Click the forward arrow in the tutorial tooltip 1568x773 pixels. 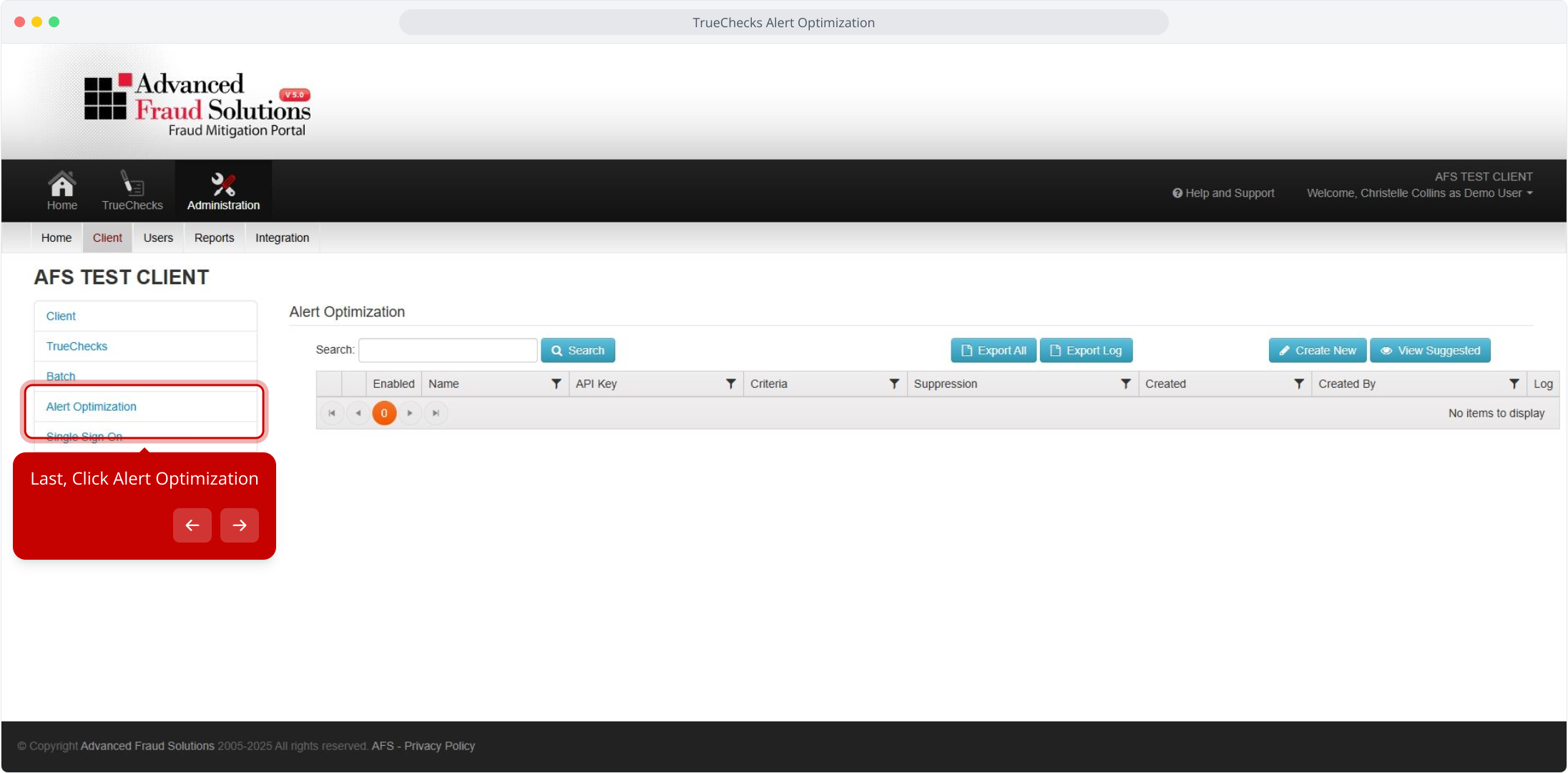[240, 525]
